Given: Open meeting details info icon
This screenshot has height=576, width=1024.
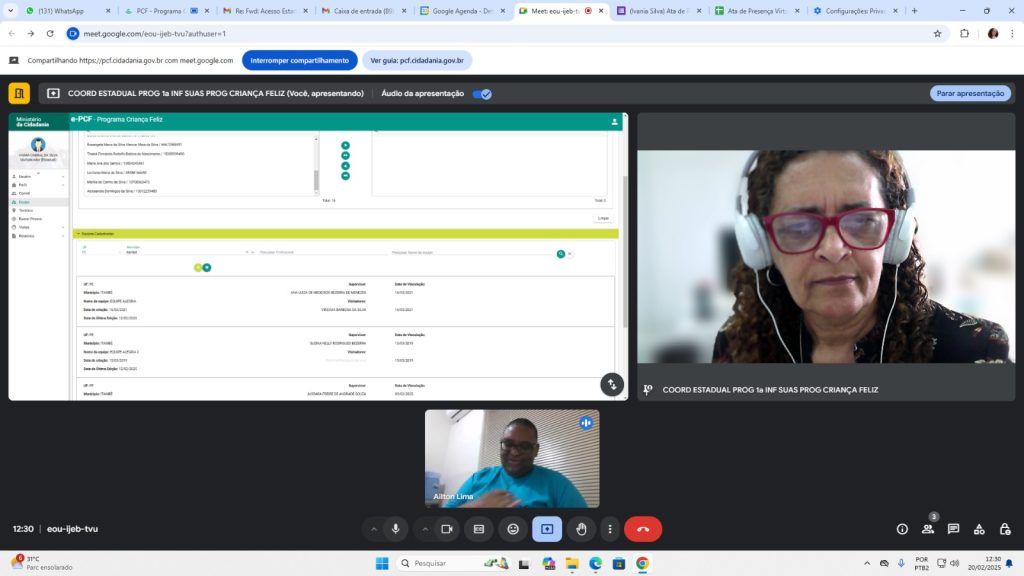Looking at the screenshot, I should [x=902, y=529].
